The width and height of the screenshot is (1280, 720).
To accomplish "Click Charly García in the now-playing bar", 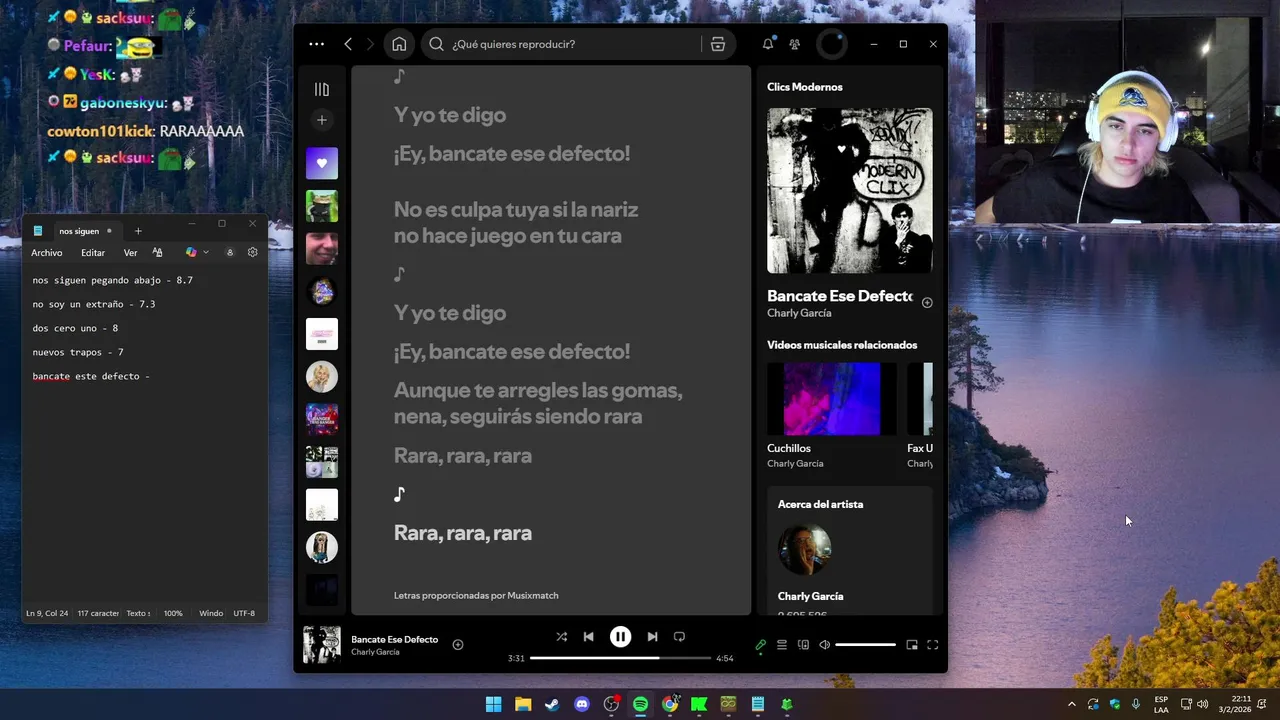I will pos(375,652).
